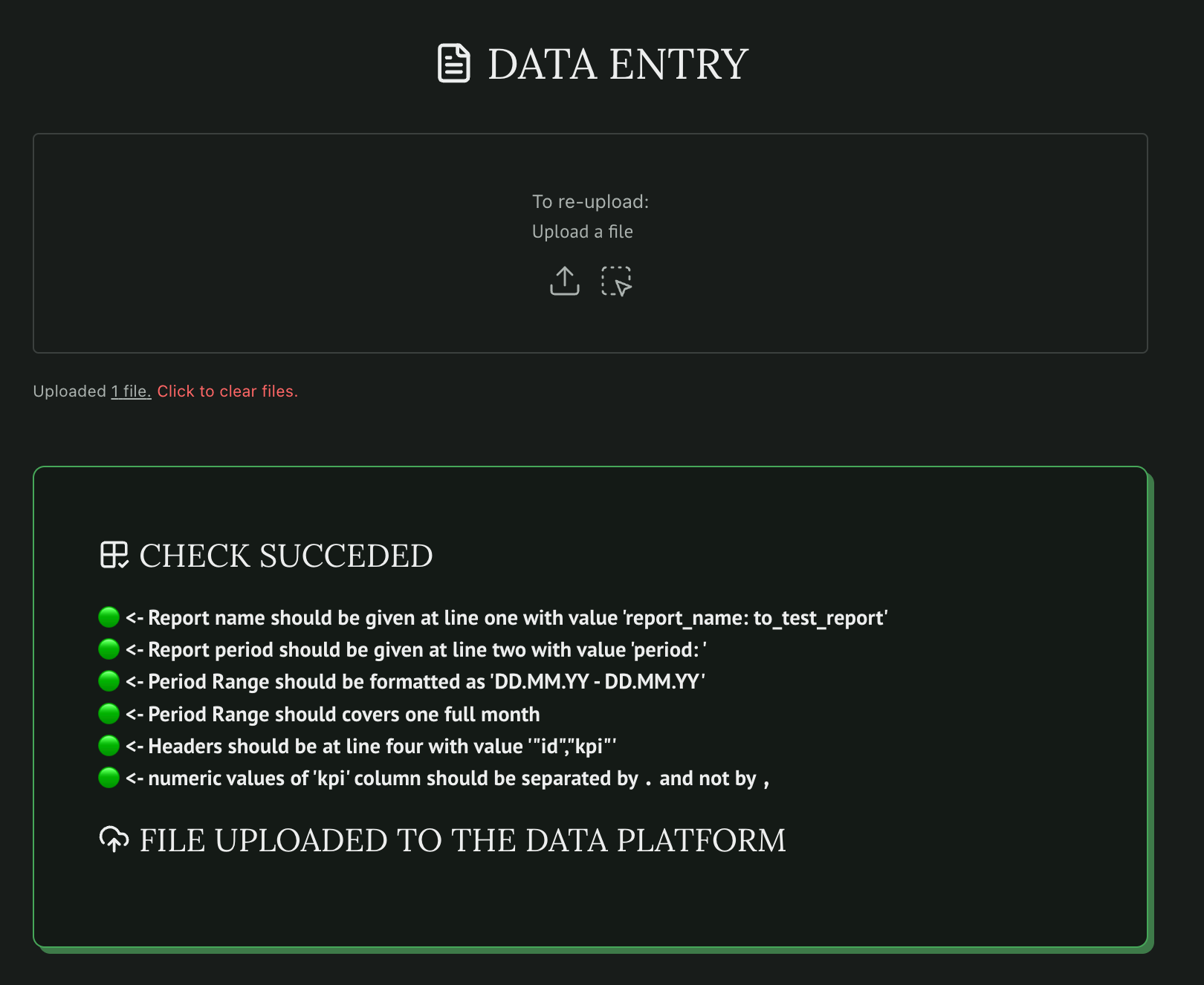Click the upload arrow icon

pyautogui.click(x=564, y=281)
